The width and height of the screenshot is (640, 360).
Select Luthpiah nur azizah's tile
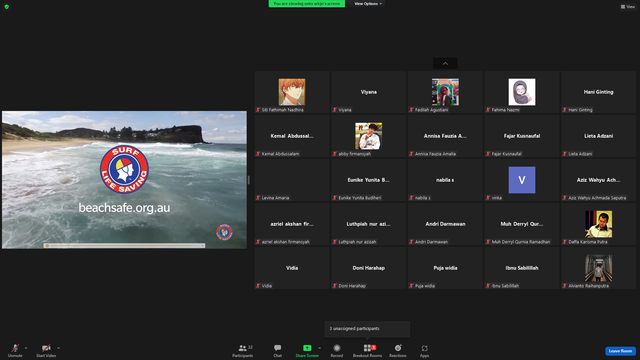tap(369, 224)
